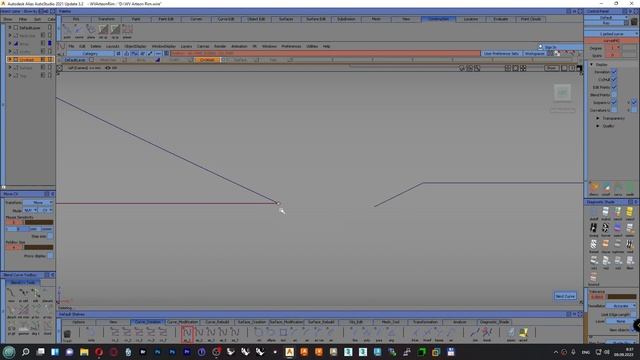Click the user Sign In icon

(x=540, y=47)
